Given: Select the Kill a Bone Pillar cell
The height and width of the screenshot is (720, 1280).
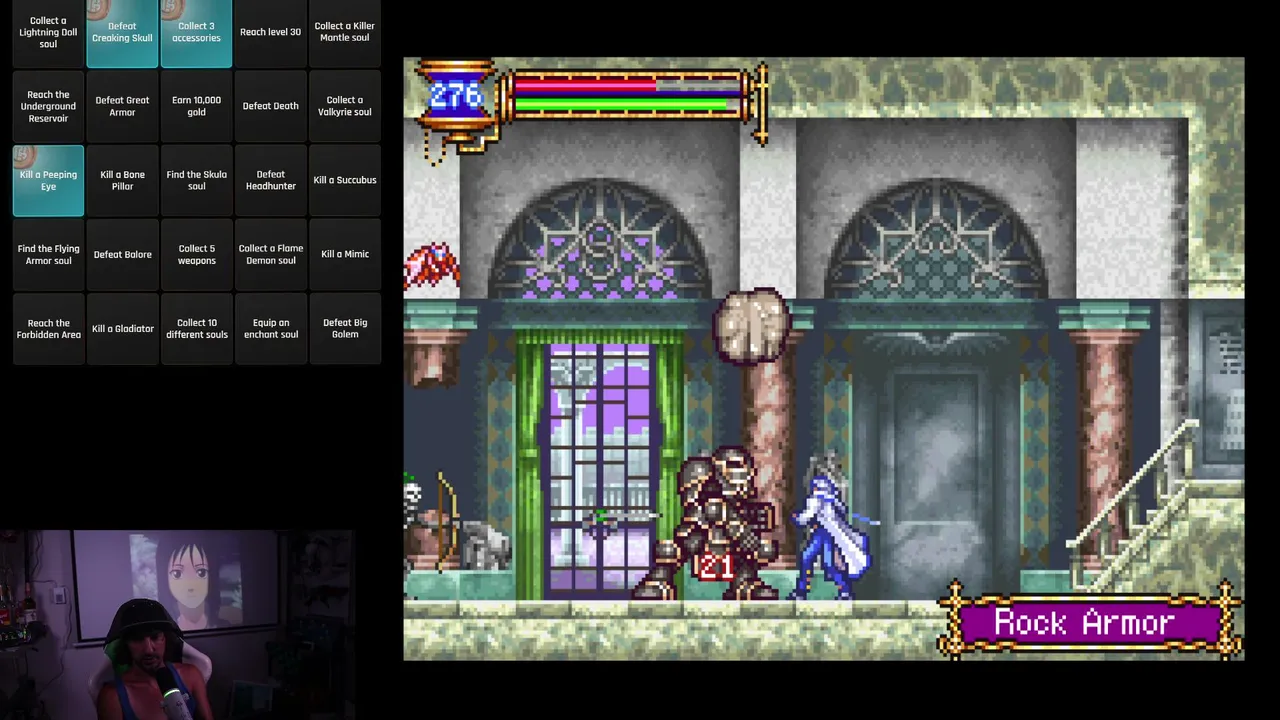Looking at the screenshot, I should [122, 180].
